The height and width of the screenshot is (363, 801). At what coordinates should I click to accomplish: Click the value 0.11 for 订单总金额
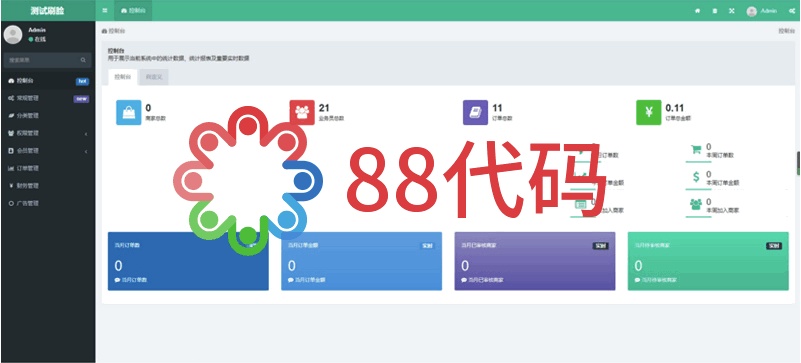[x=675, y=108]
